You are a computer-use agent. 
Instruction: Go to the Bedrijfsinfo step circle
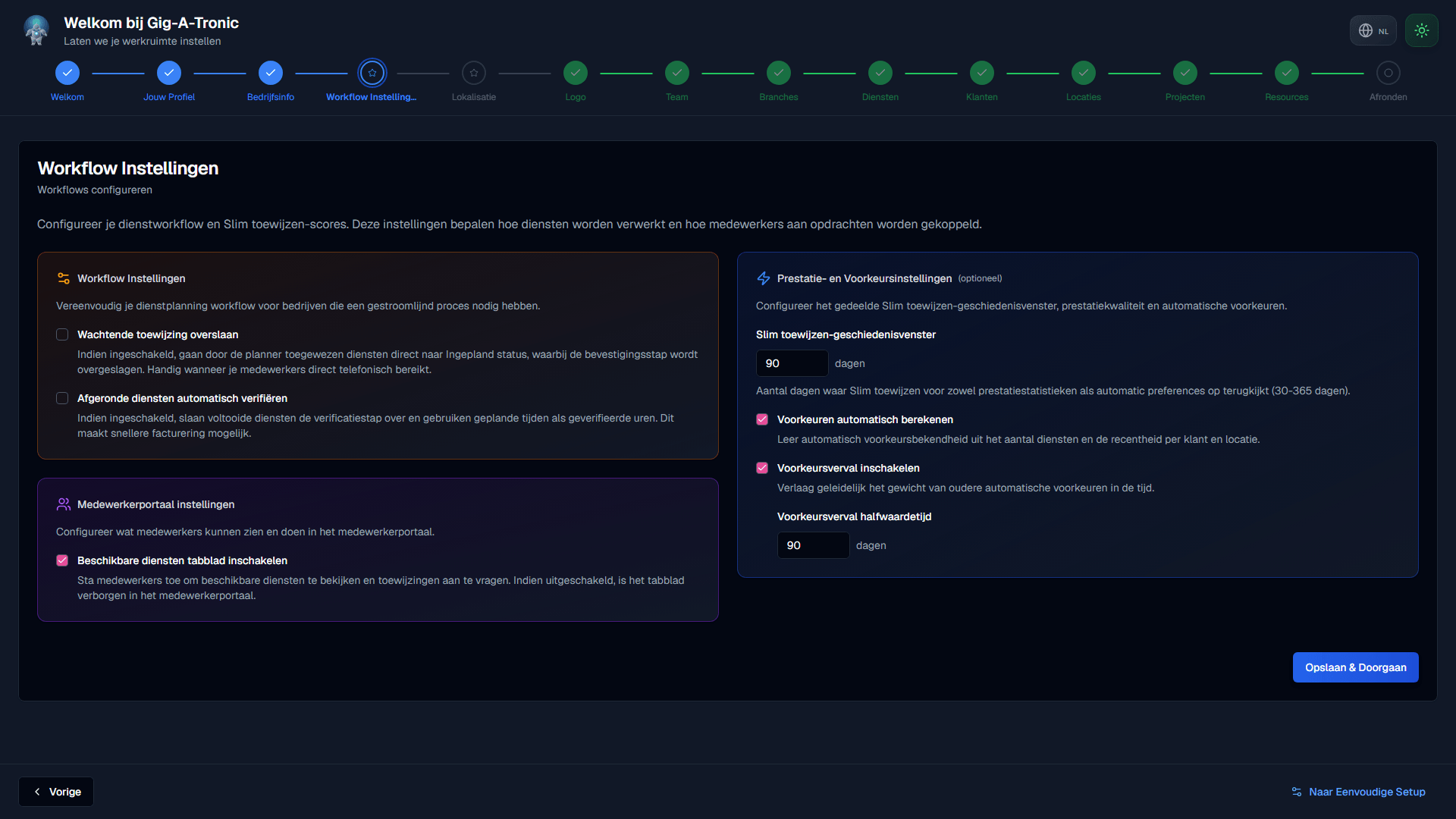tap(271, 73)
